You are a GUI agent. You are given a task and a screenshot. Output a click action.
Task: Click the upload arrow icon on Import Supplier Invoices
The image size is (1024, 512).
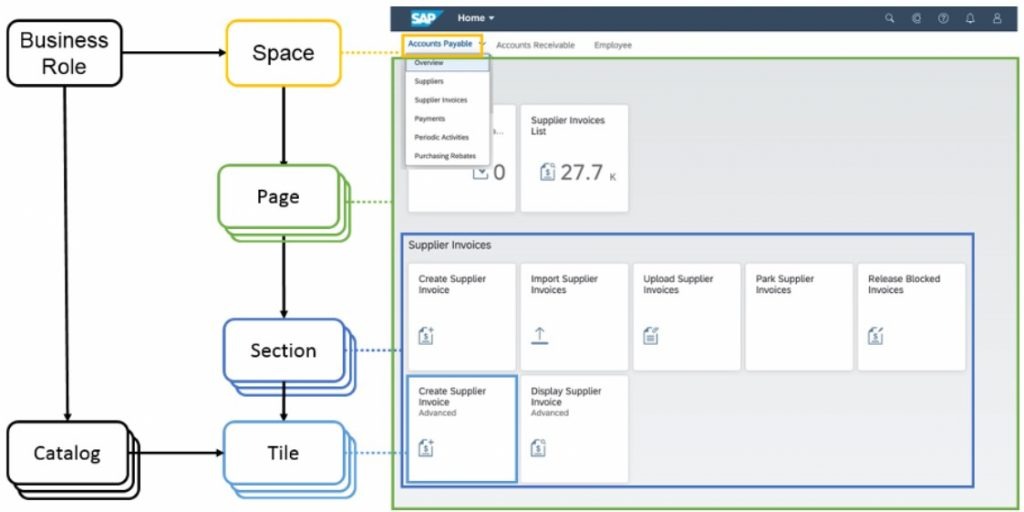pyautogui.click(x=540, y=336)
